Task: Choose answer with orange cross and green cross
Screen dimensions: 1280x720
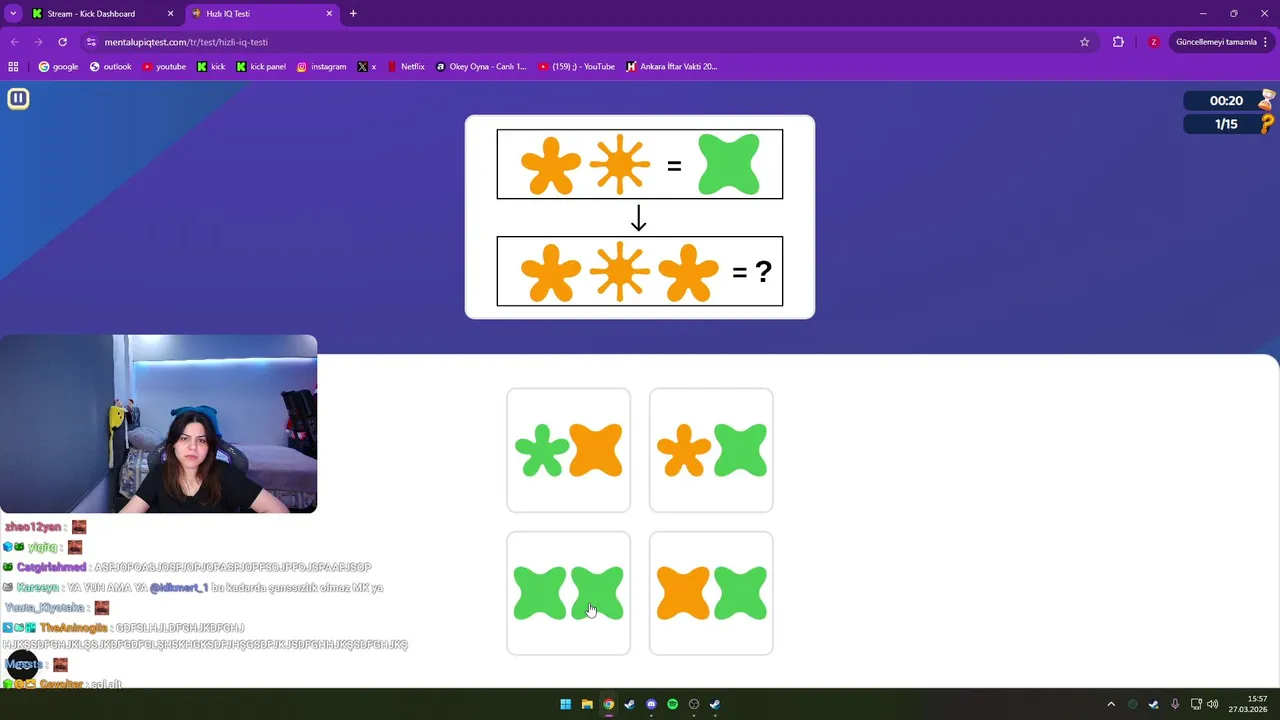Action: (x=711, y=593)
